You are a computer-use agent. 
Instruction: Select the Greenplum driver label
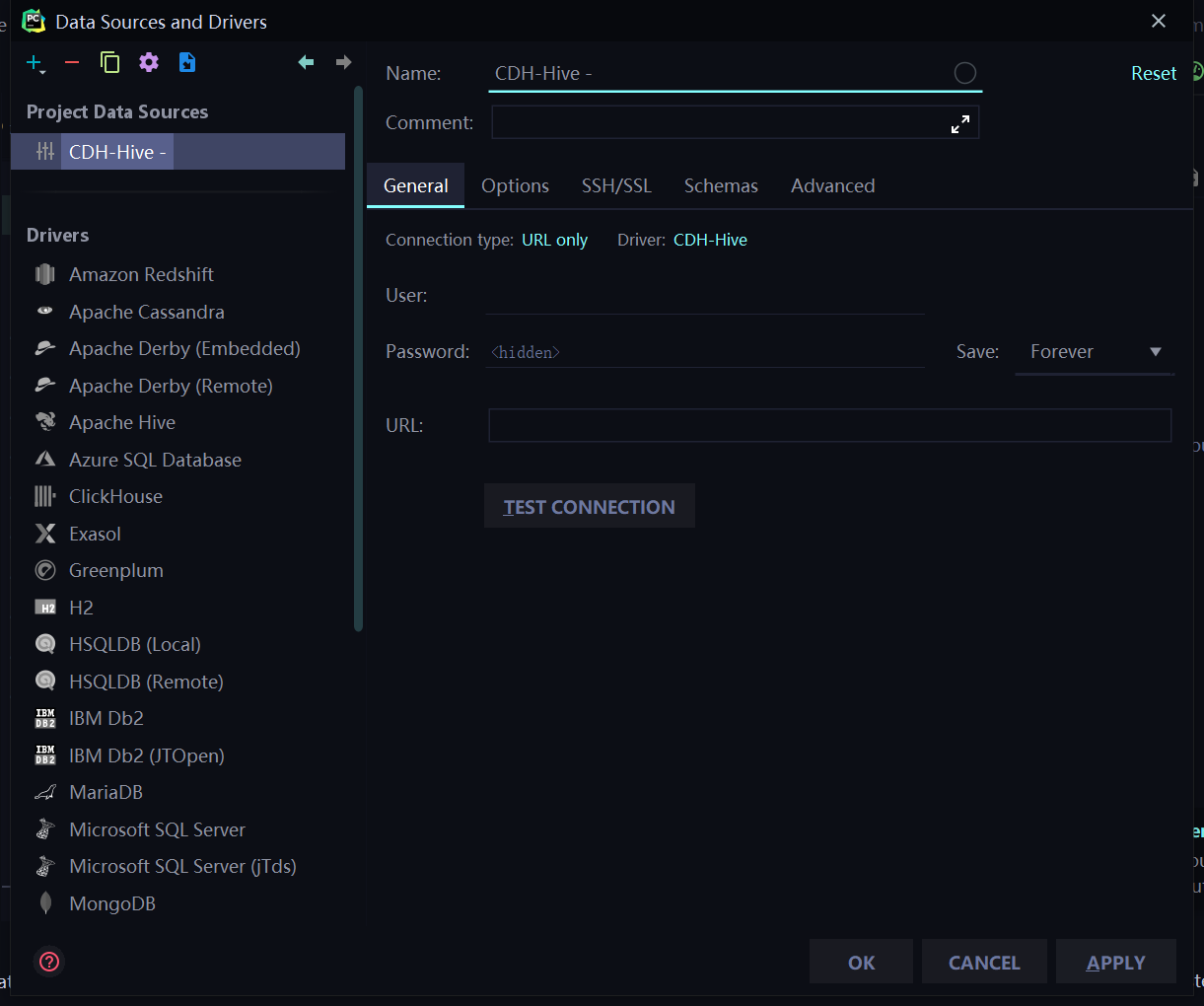click(x=116, y=570)
